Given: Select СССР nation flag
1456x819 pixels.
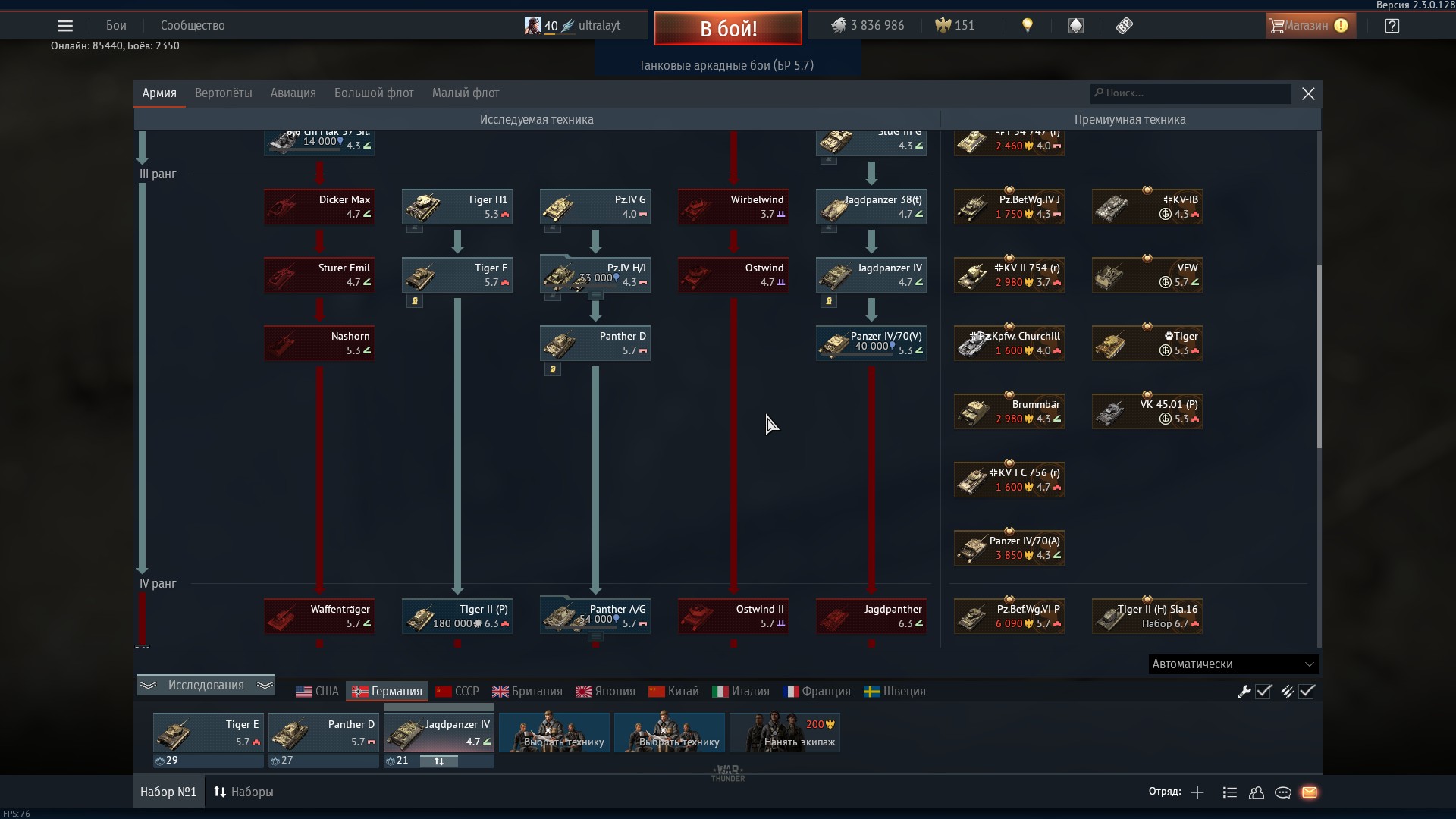Looking at the screenshot, I should click(x=457, y=692).
